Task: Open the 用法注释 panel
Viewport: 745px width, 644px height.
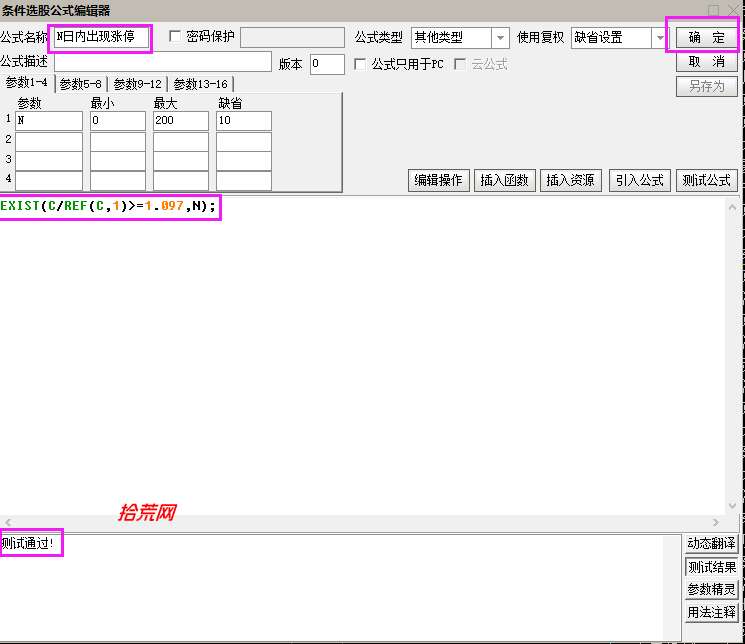Action: (711, 613)
